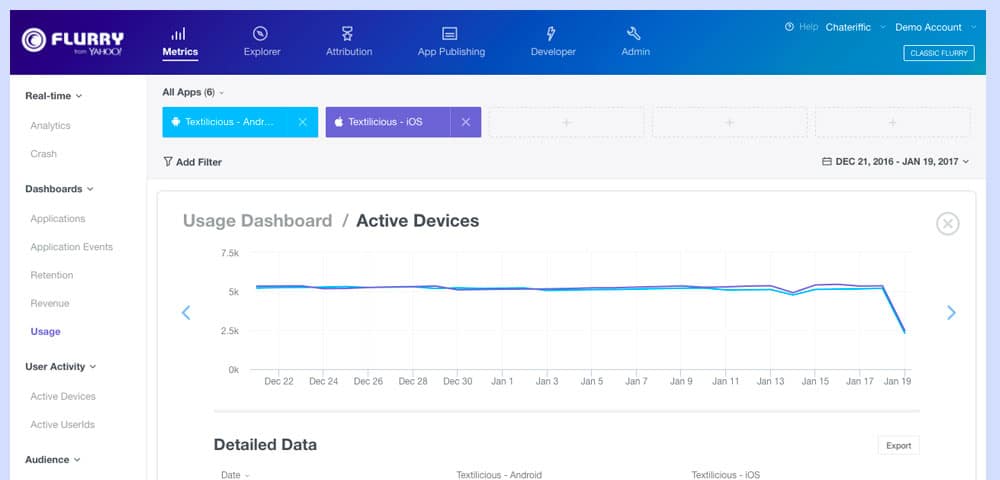The height and width of the screenshot is (480, 1000).
Task: Open the Retention dashboard
Action: click(x=52, y=275)
